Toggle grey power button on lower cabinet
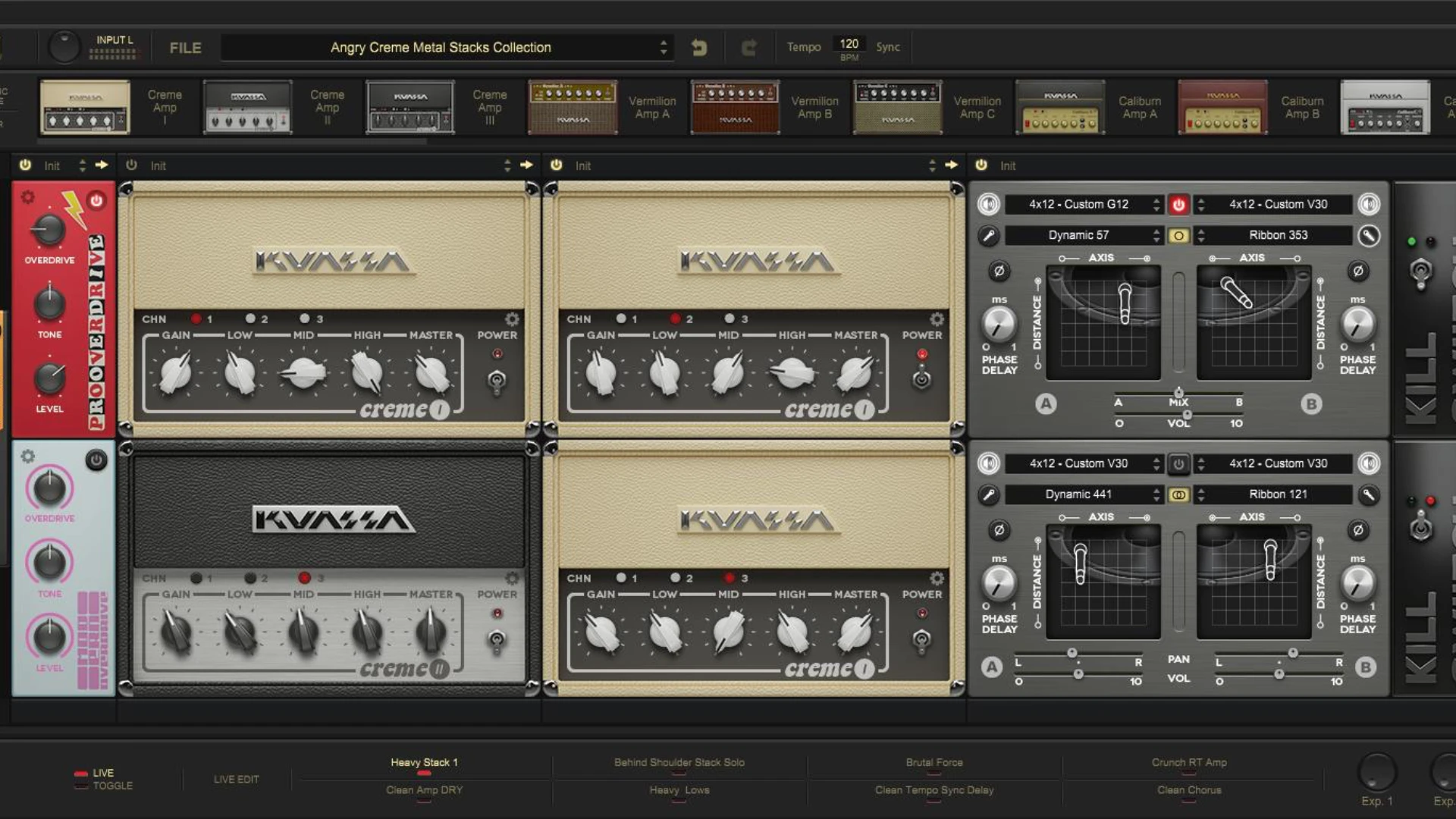The image size is (1456, 819). point(1178,463)
